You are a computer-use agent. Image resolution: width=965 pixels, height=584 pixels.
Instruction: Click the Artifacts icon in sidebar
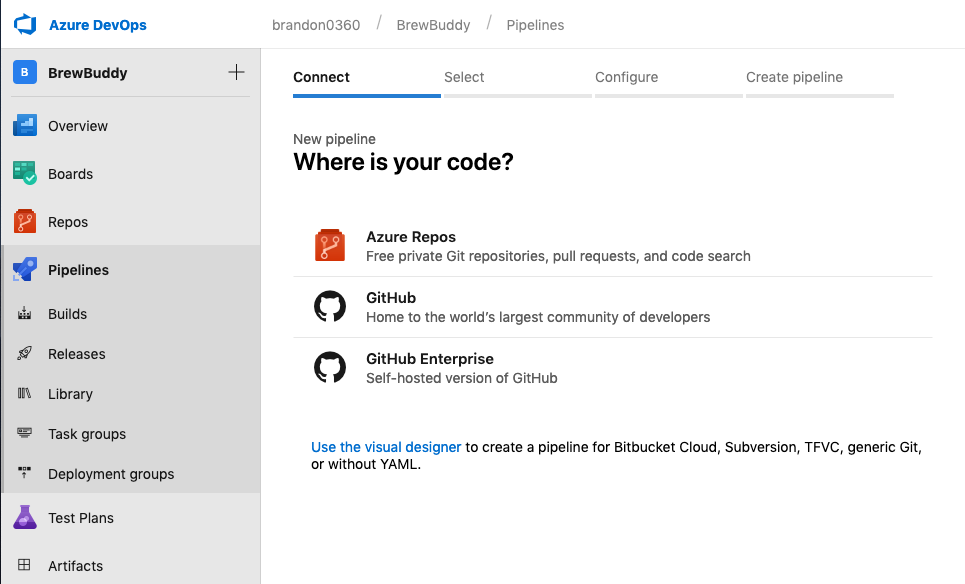(x=24, y=565)
